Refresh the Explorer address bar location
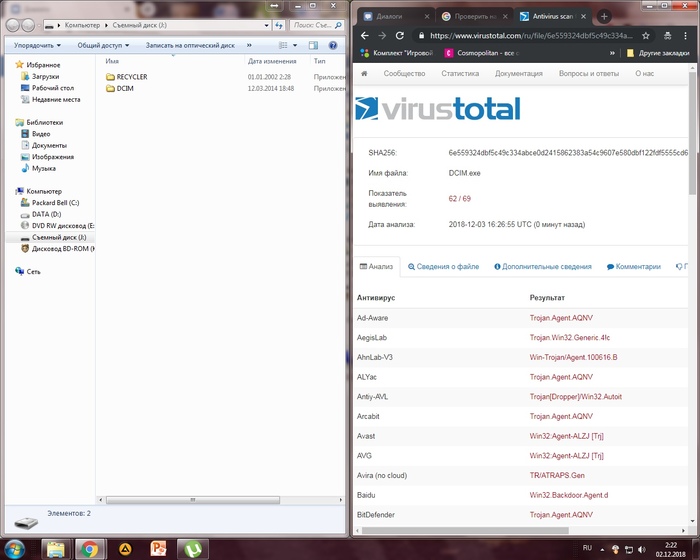Screen dimensions: 700x560 click(279, 25)
